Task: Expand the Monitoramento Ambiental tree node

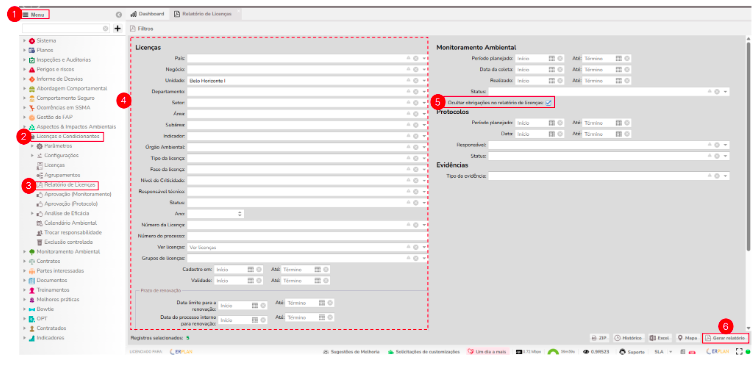Action: tap(24, 252)
